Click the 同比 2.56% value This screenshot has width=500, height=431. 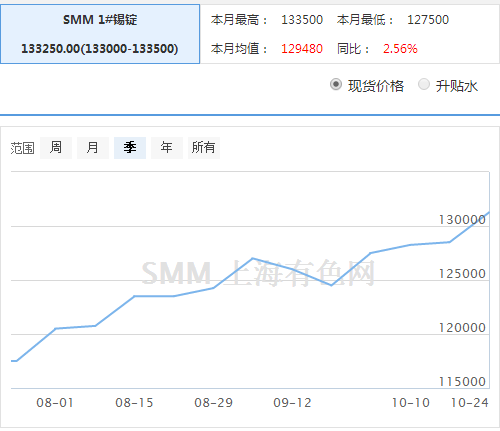[400, 49]
